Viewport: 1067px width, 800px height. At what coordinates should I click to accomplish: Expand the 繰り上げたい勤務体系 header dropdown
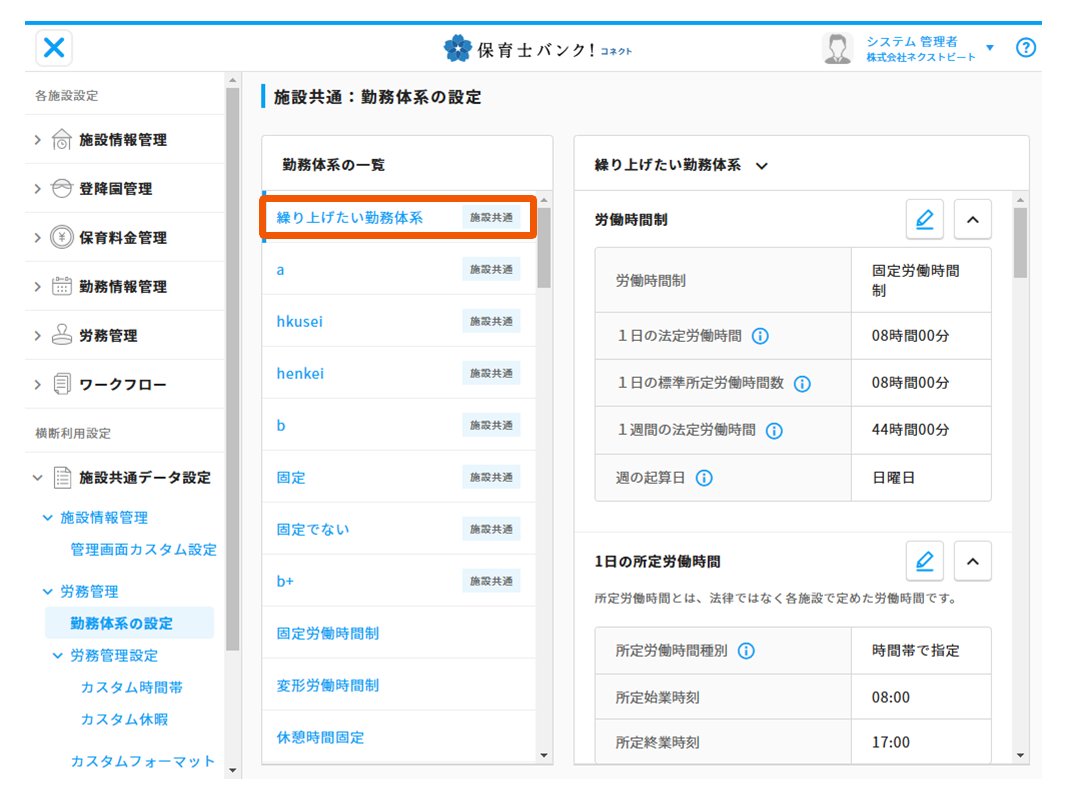click(762, 166)
